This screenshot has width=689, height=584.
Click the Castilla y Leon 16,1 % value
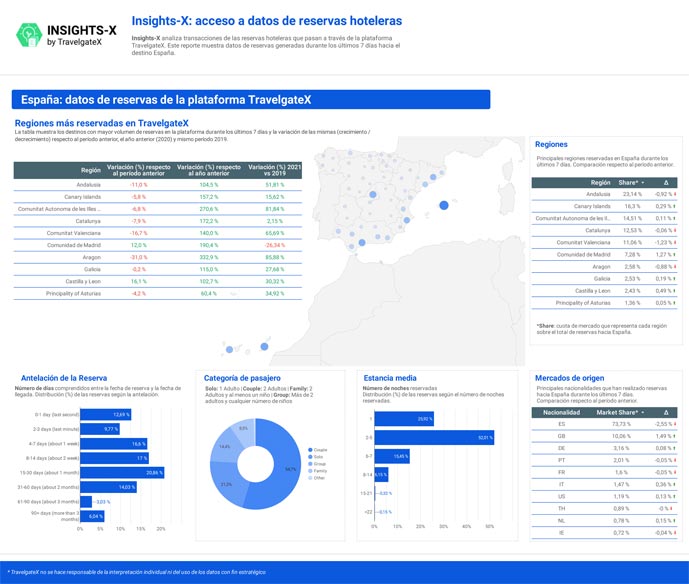point(139,281)
